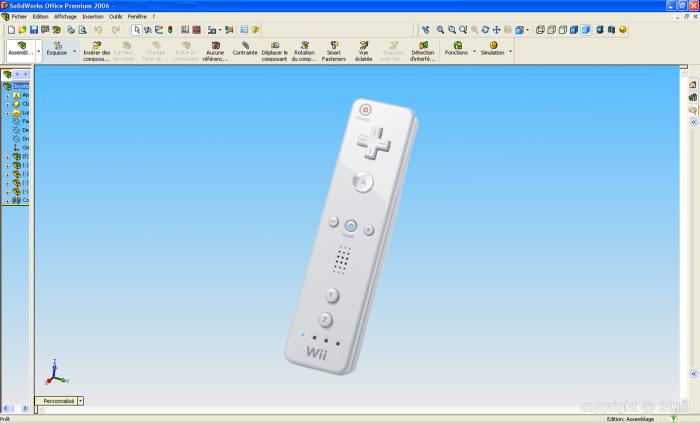Select the Pan view tool

(x=496, y=30)
